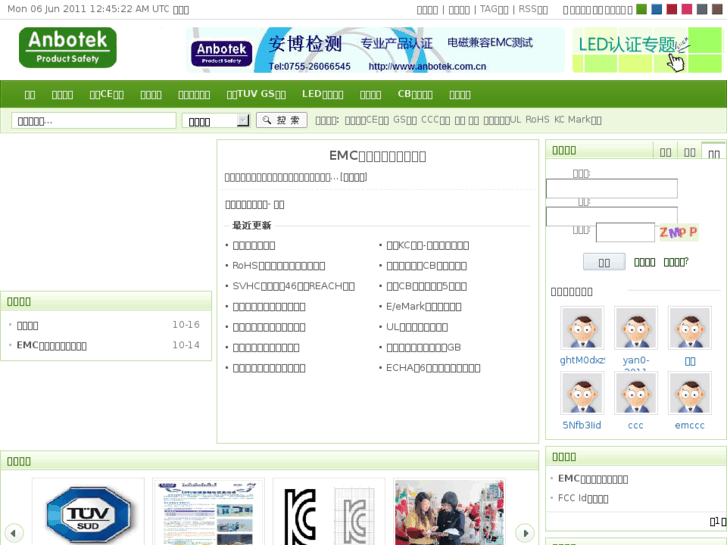Open the EMC entry dated 10-14
Image resolution: width=727 pixels, height=545 pixels.
tap(51, 346)
